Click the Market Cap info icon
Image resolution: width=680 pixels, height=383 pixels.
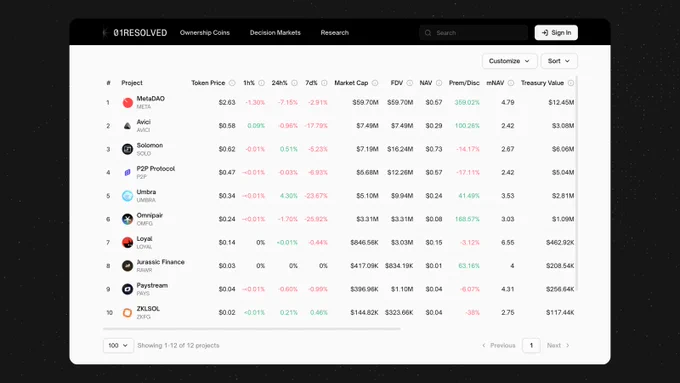point(375,83)
